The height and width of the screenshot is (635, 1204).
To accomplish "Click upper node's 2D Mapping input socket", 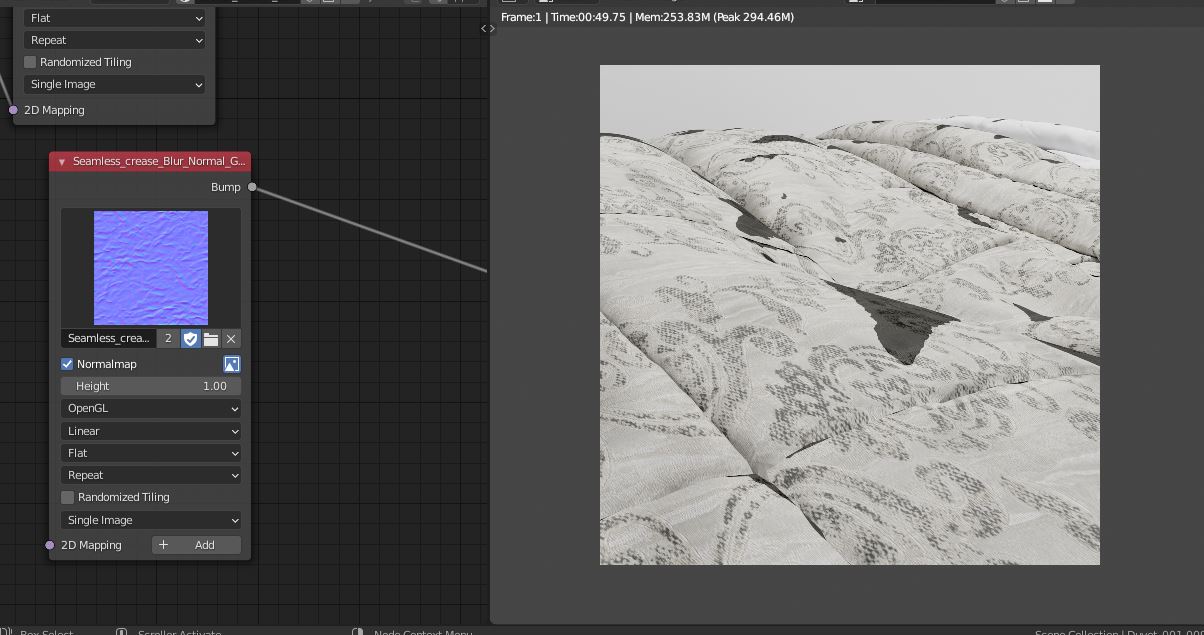I will tap(13, 110).
